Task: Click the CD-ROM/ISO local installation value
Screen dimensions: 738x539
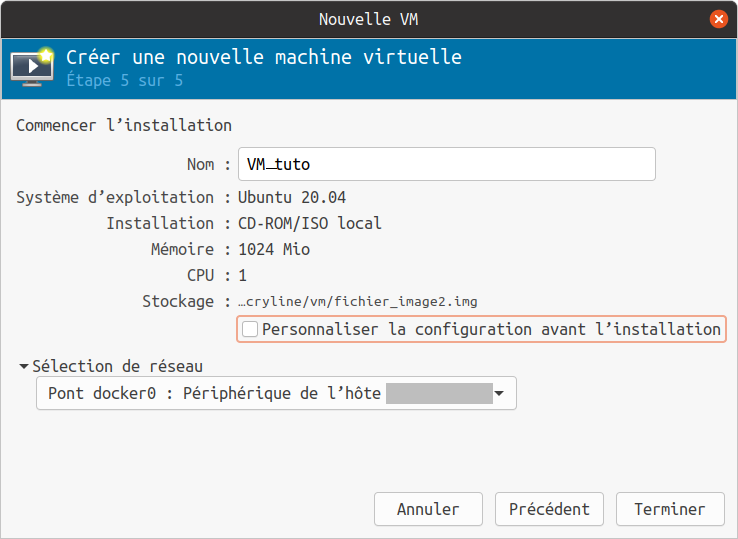Action: click(x=310, y=223)
